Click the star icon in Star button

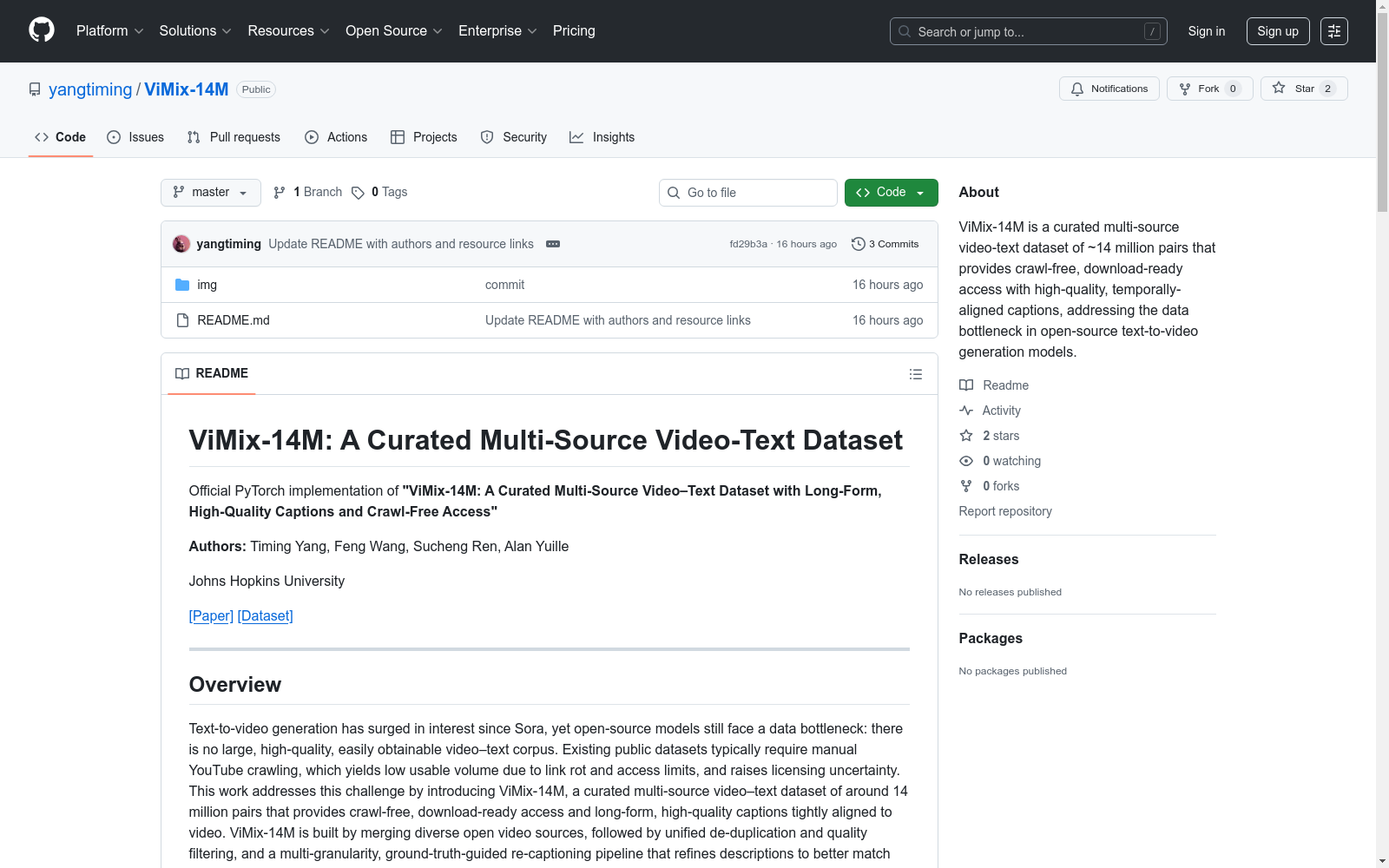[x=1279, y=89]
